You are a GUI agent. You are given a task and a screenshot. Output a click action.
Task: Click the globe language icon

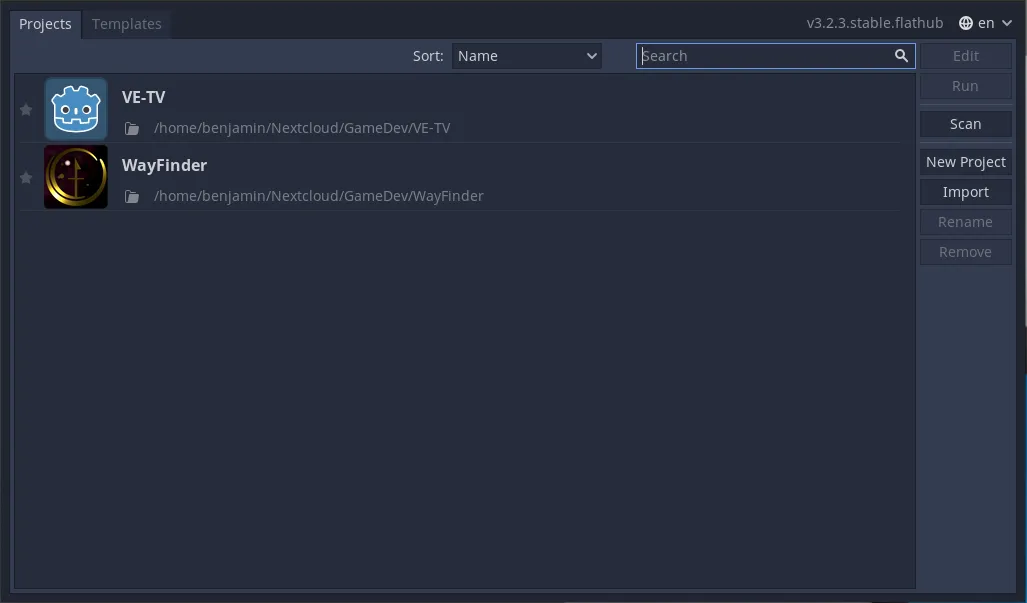965,22
